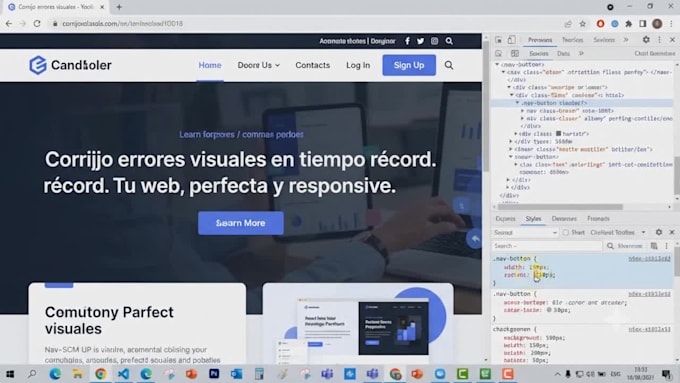Viewport: 680px width, 383px height.
Task: Expand the ihaer class node
Action: [x=511, y=149]
